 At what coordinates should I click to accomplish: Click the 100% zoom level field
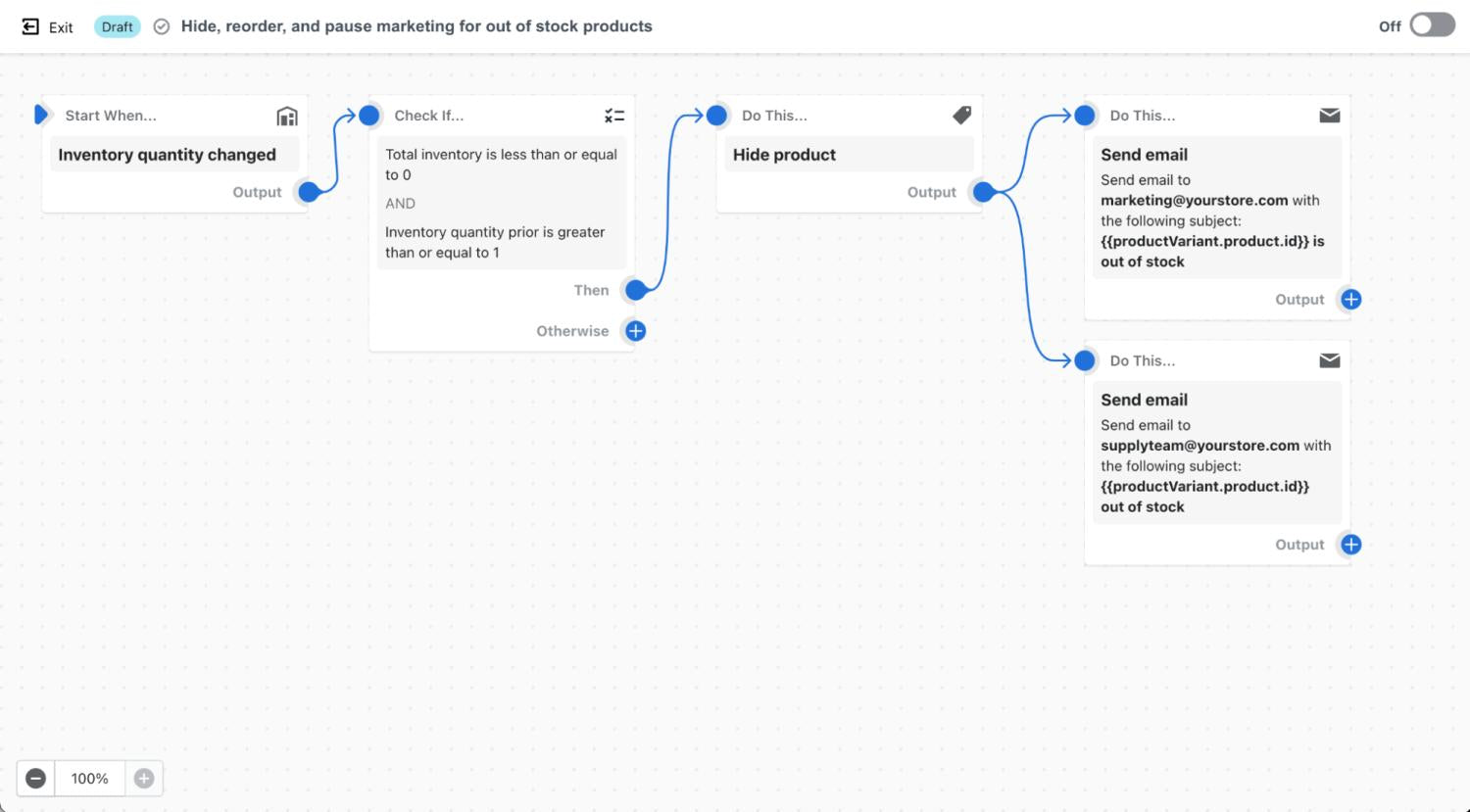click(90, 779)
